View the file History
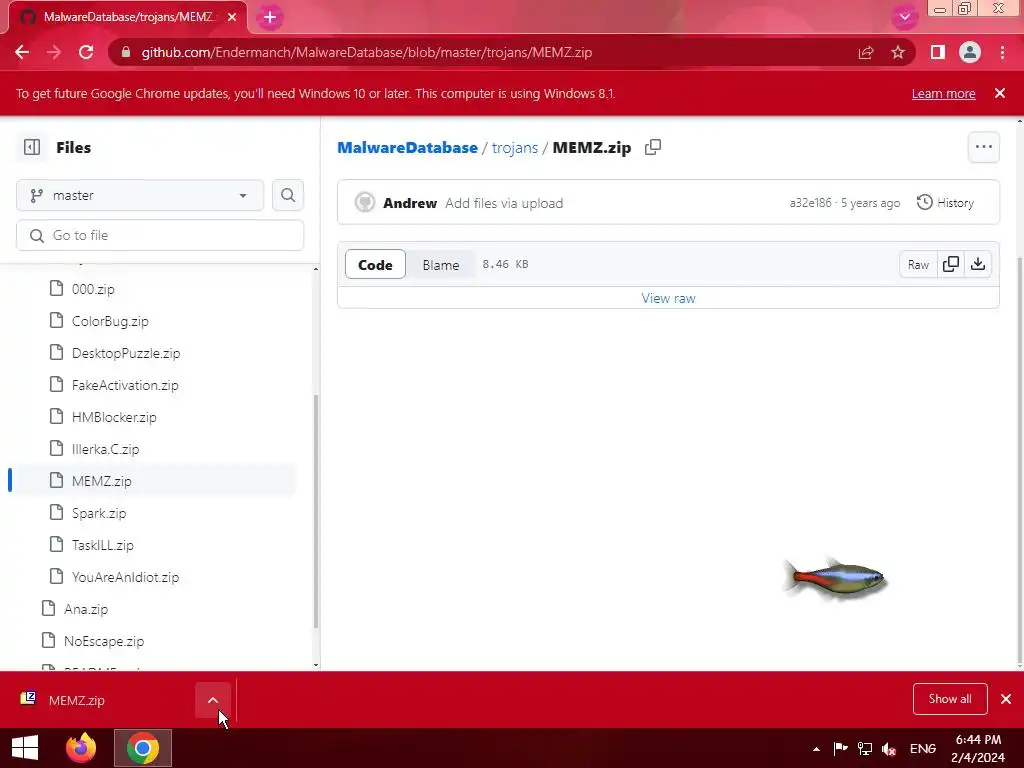The height and width of the screenshot is (768, 1024). click(x=945, y=202)
